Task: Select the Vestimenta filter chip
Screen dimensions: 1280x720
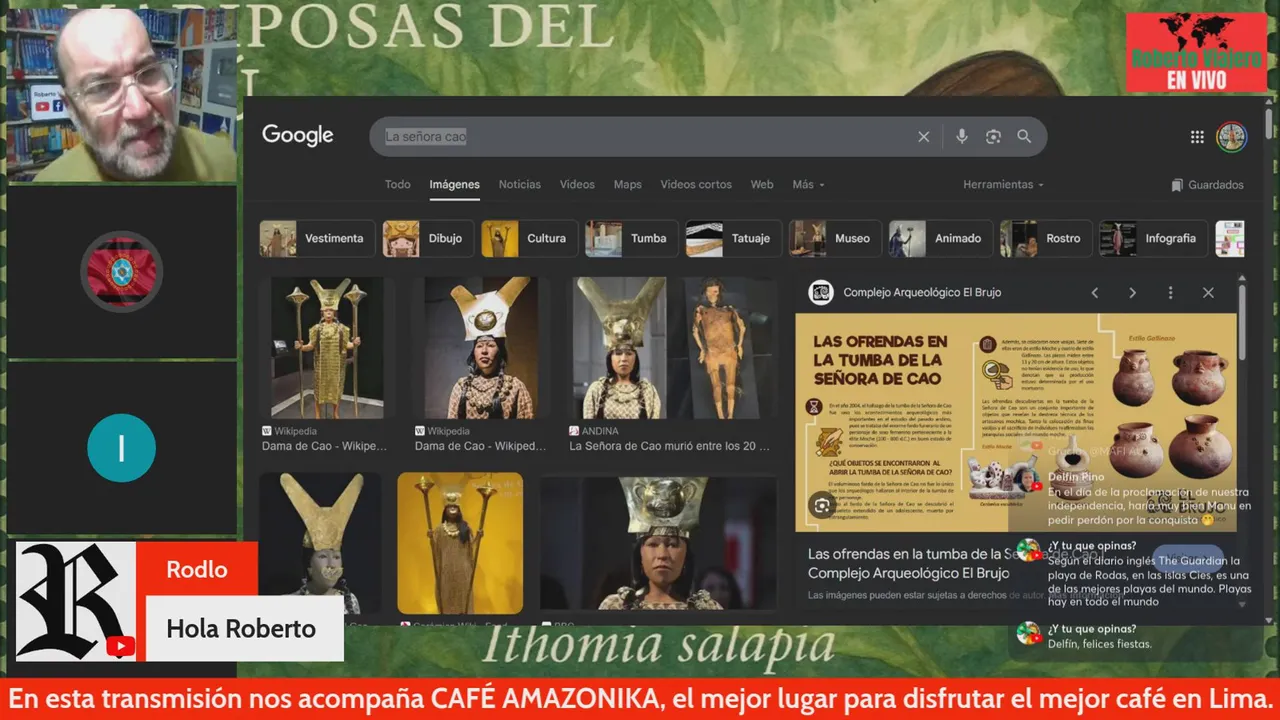Action: [317, 239]
